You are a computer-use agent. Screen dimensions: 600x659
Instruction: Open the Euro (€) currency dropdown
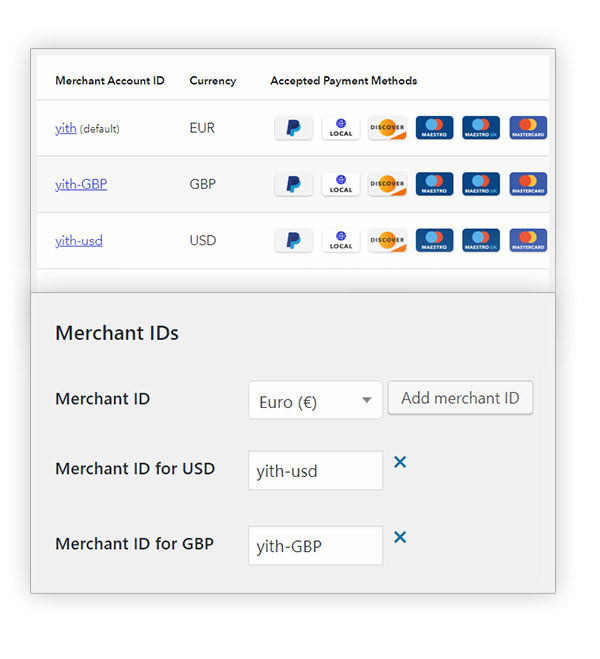[x=315, y=401]
